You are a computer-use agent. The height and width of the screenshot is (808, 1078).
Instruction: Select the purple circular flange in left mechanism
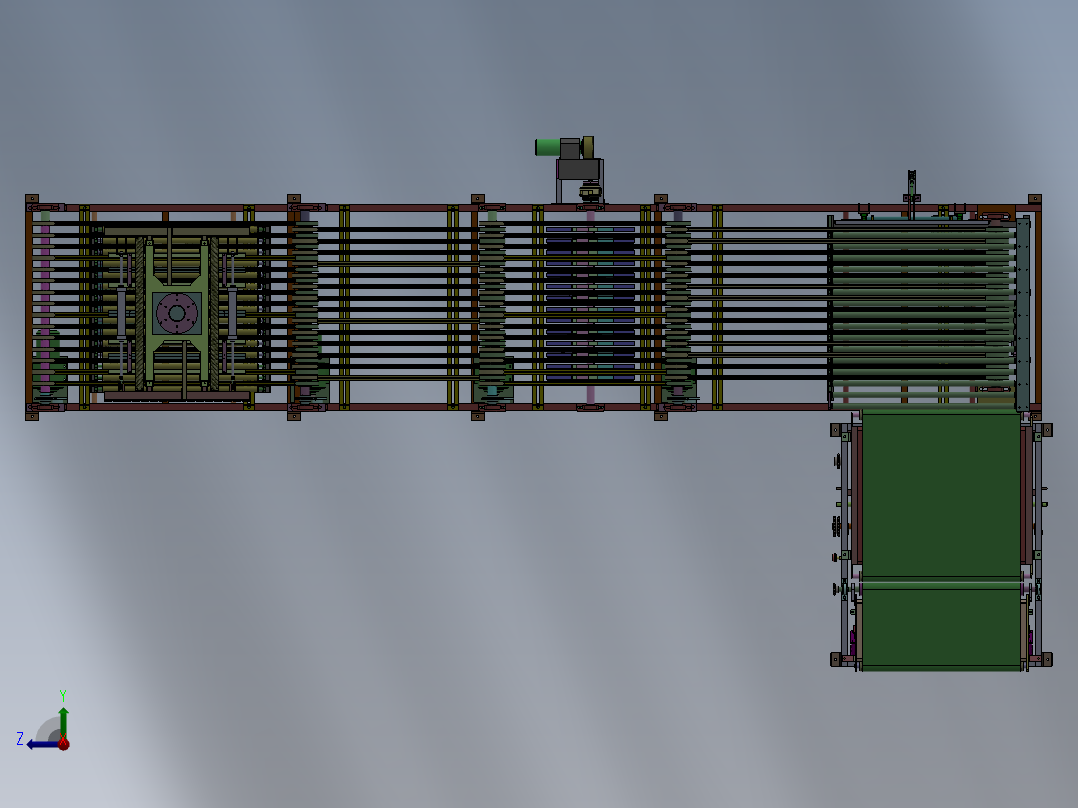pos(177,314)
